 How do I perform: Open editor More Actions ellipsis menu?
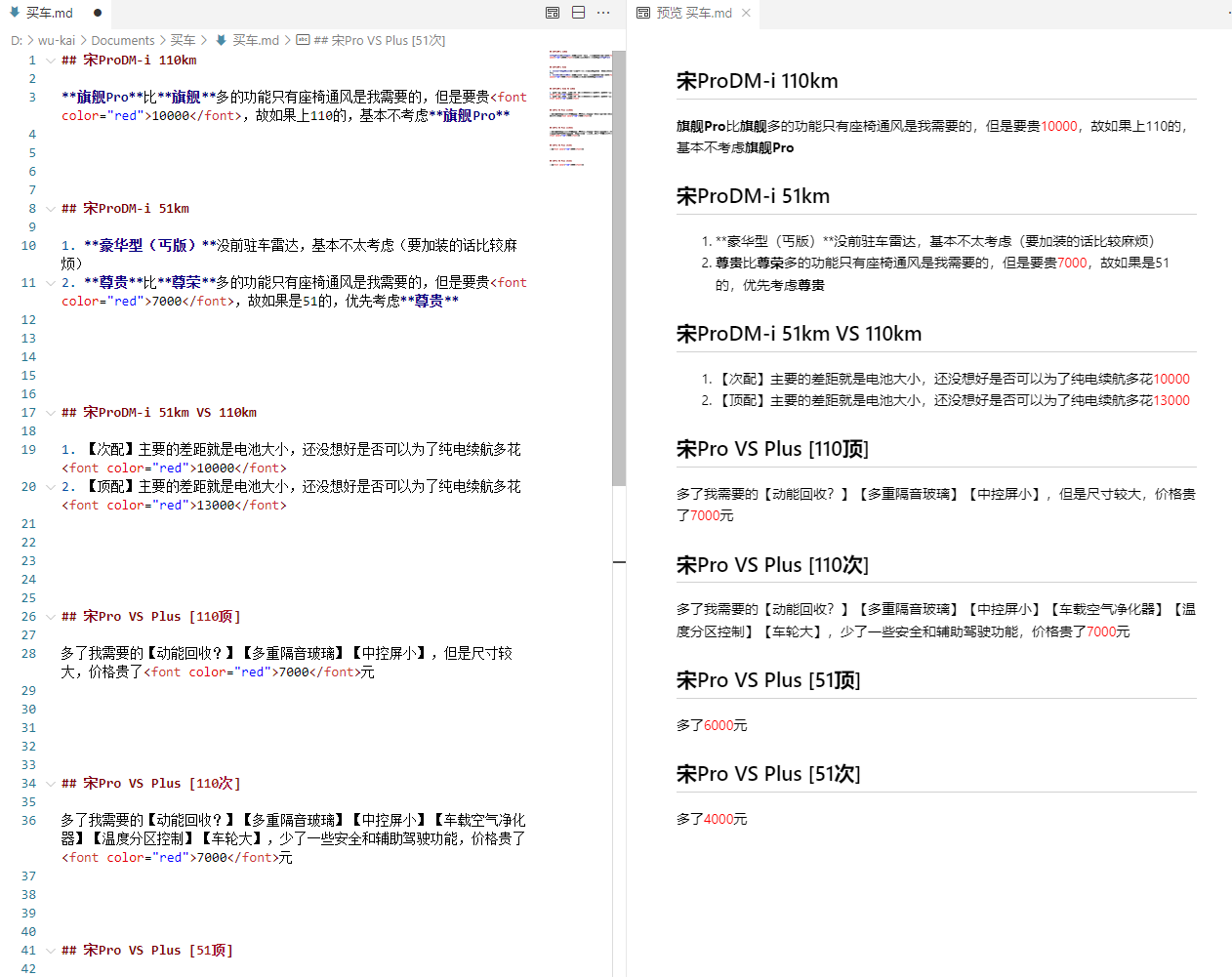click(x=603, y=13)
